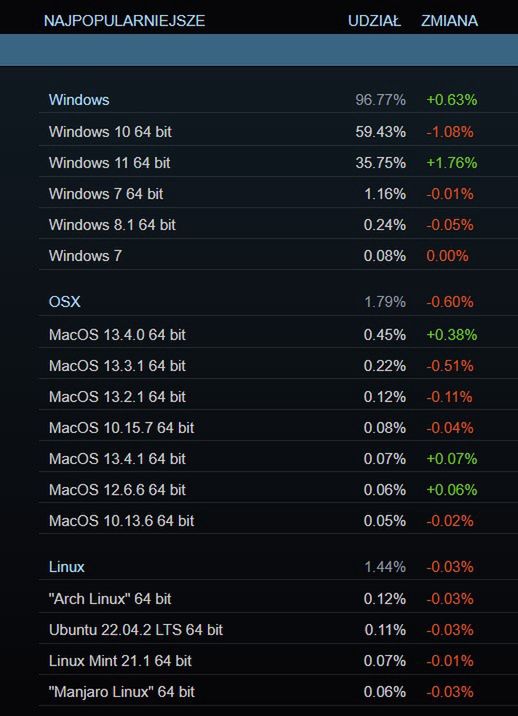The image size is (518, 716).
Task: Select the MacOS 10.15.7 64 bit row
Action: [x=278, y=428]
